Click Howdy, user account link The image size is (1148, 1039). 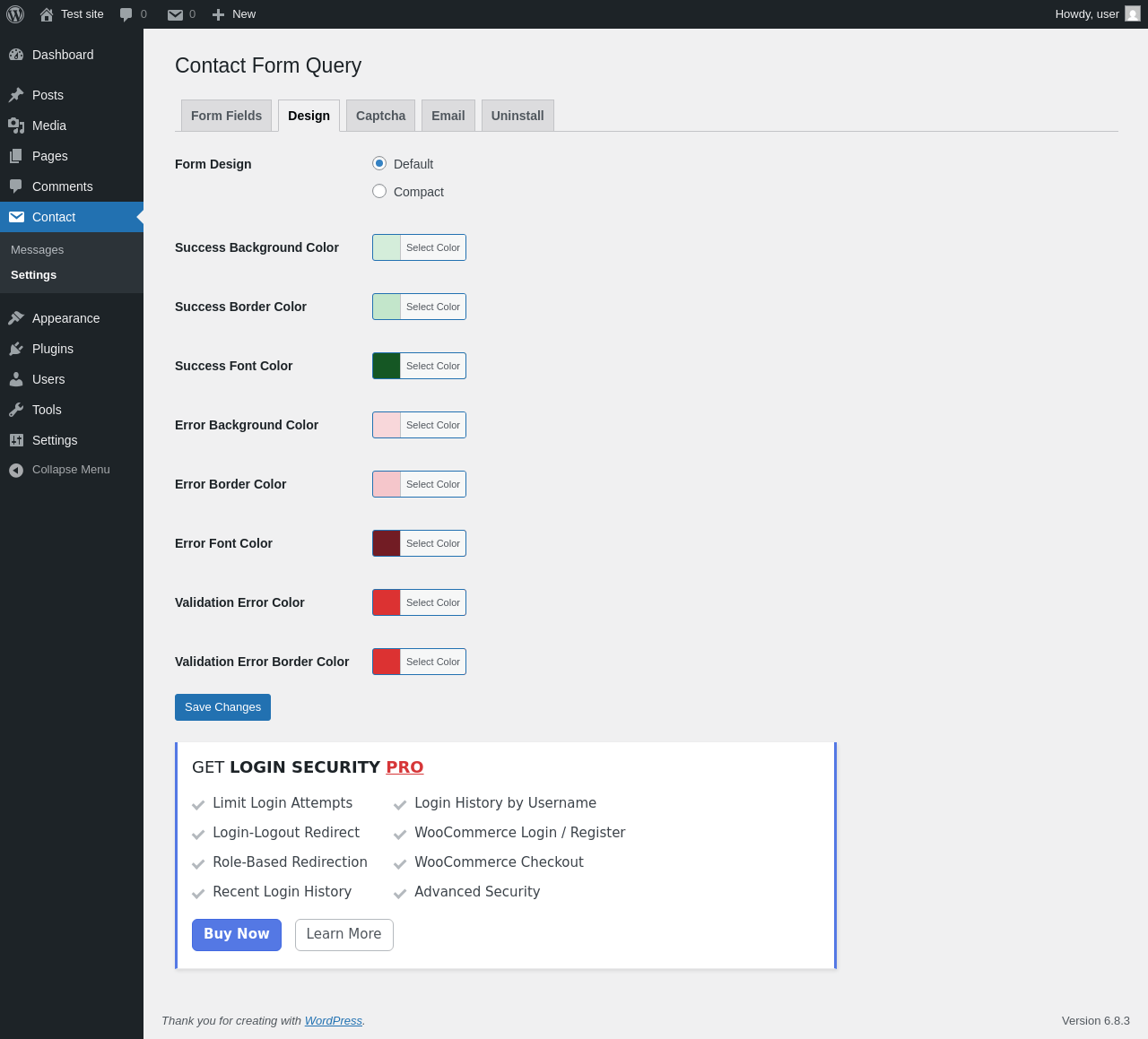tap(1097, 14)
